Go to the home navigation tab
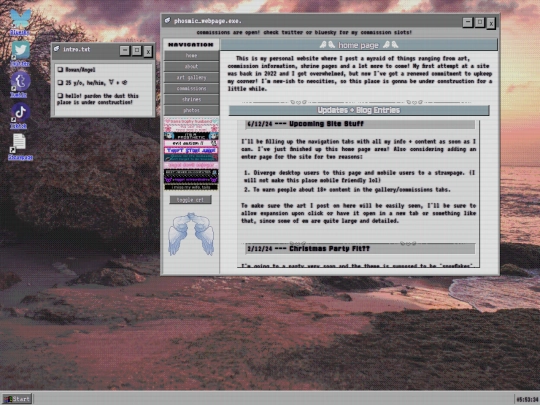The width and height of the screenshot is (540, 405). [x=191, y=55]
